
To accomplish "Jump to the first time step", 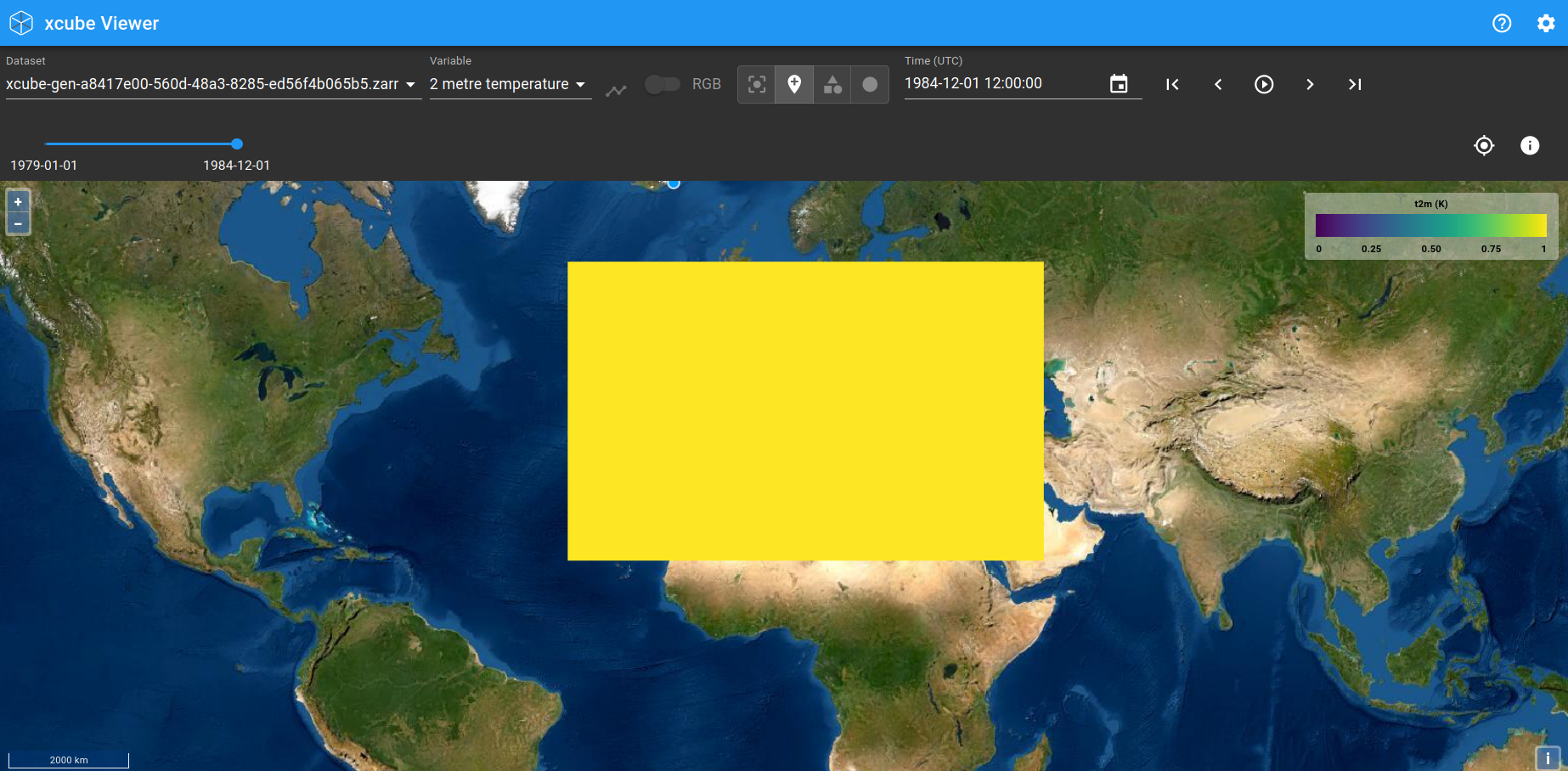I will click(x=1172, y=84).
